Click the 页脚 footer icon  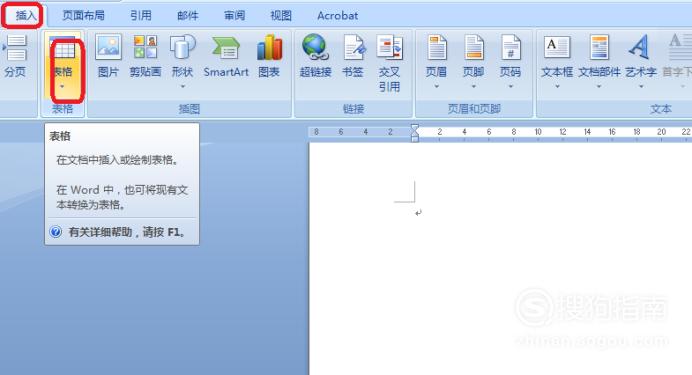pyautogui.click(x=474, y=48)
